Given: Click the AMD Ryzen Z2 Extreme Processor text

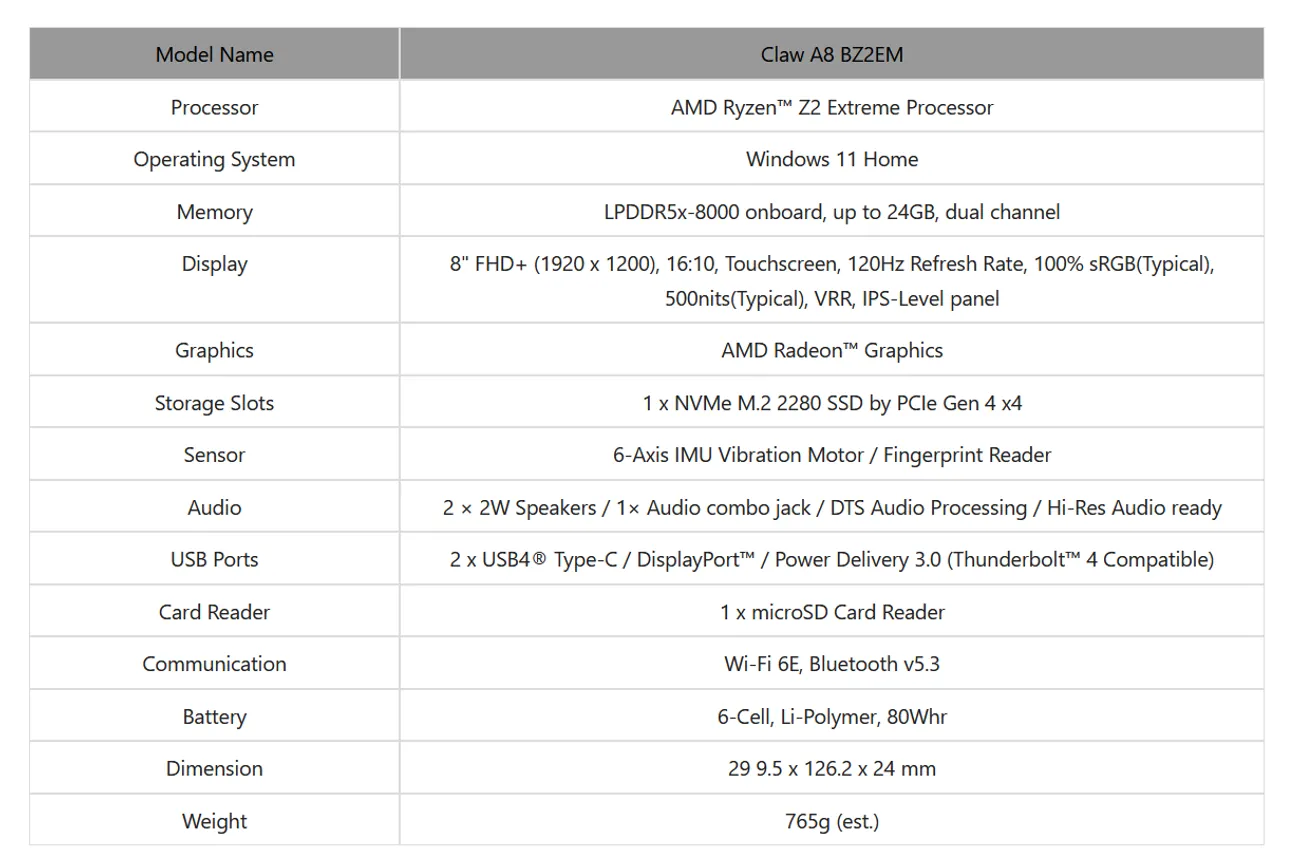Looking at the screenshot, I should [831, 107].
